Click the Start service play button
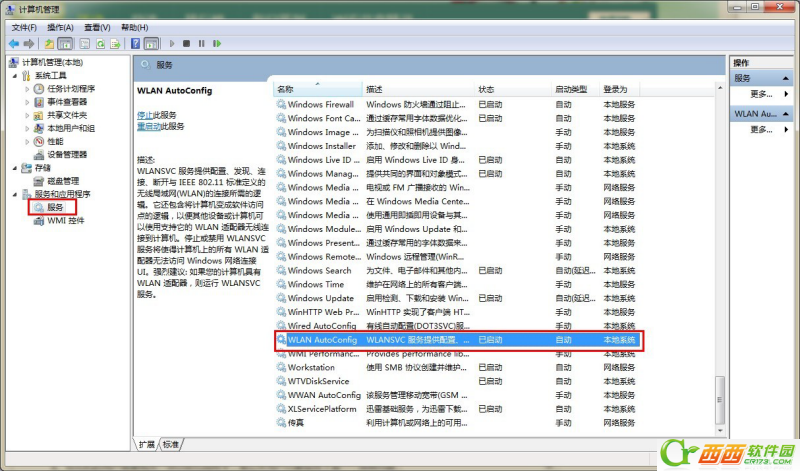800x471 pixels. click(x=172, y=44)
